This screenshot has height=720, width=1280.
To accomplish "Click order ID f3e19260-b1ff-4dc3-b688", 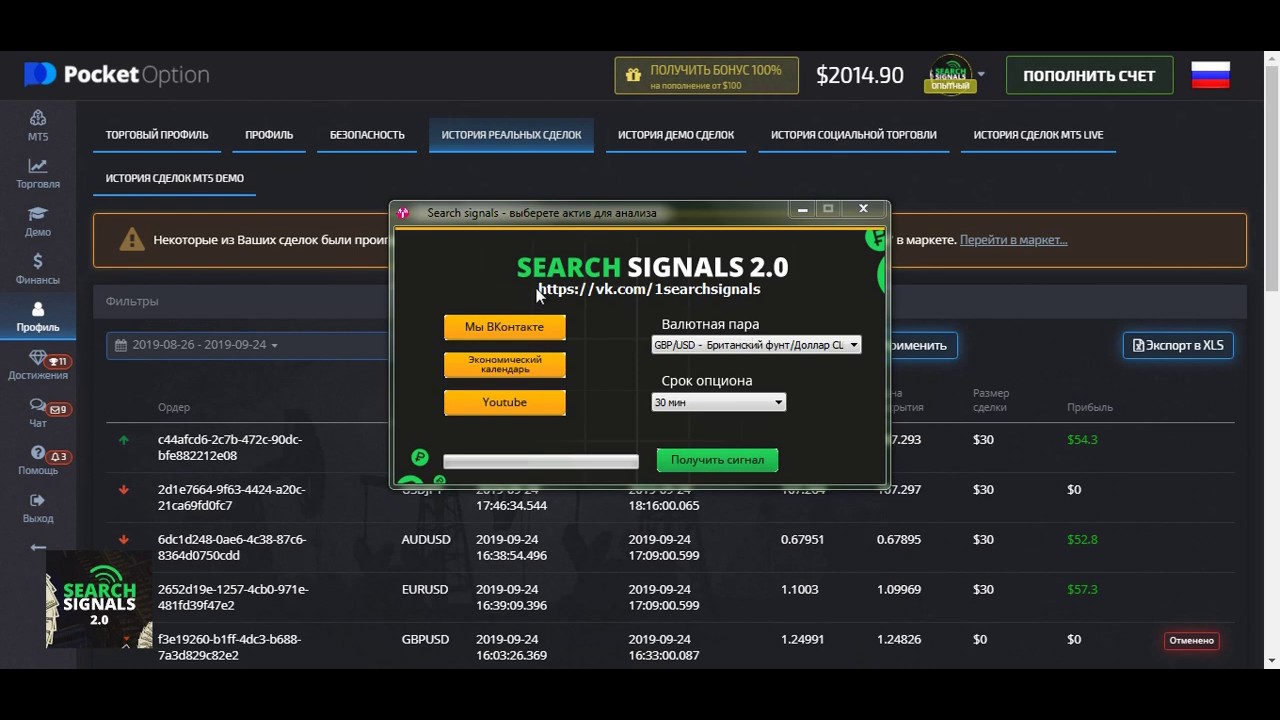I will click(229, 647).
